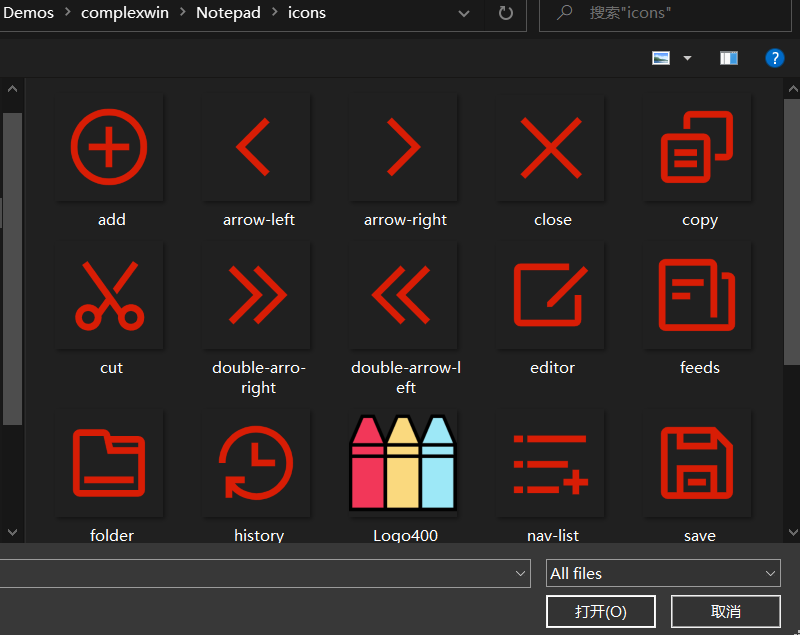Click the file list vertical scrollbar thumb

[792, 232]
